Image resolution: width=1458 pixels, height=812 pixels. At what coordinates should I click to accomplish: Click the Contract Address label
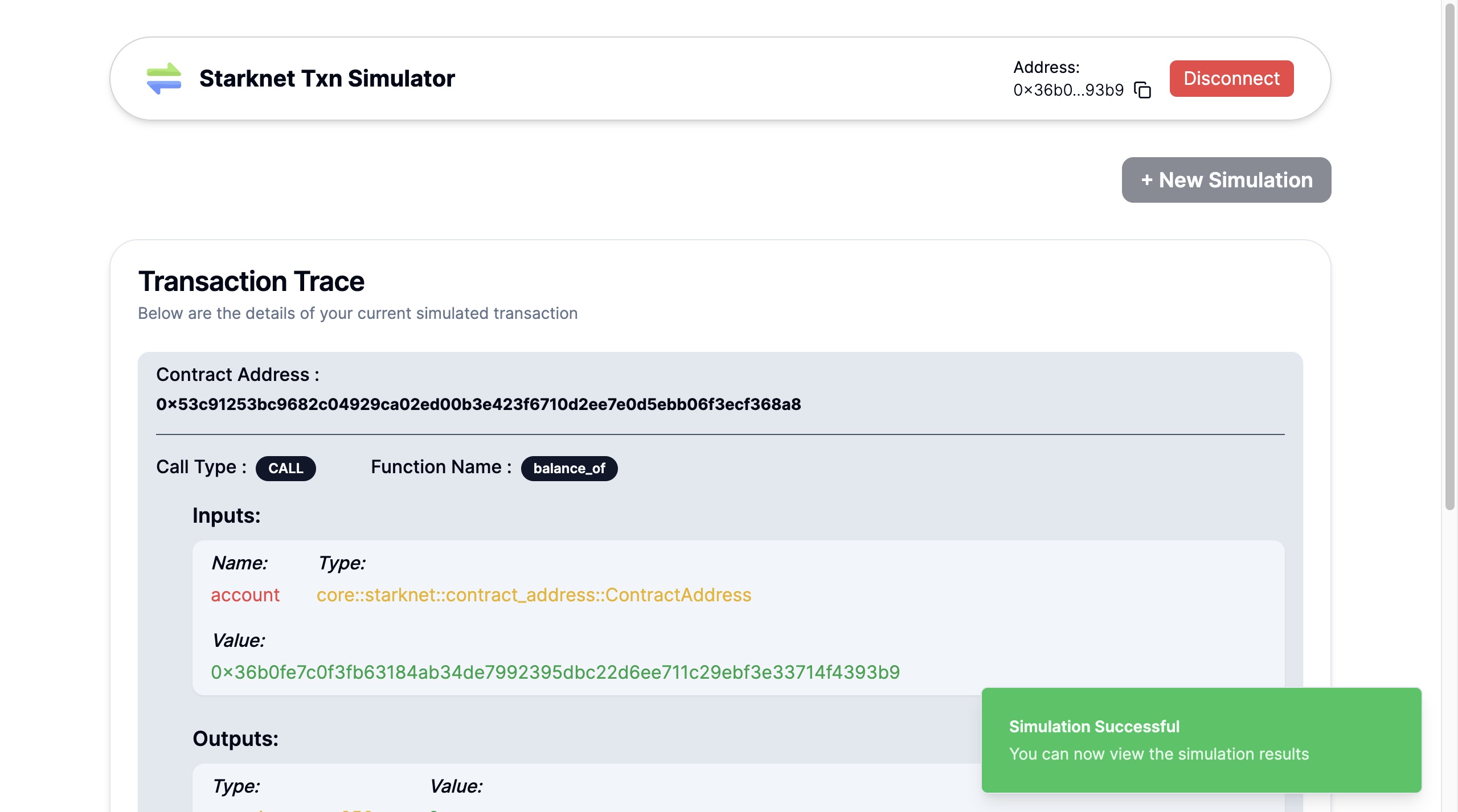(x=237, y=375)
